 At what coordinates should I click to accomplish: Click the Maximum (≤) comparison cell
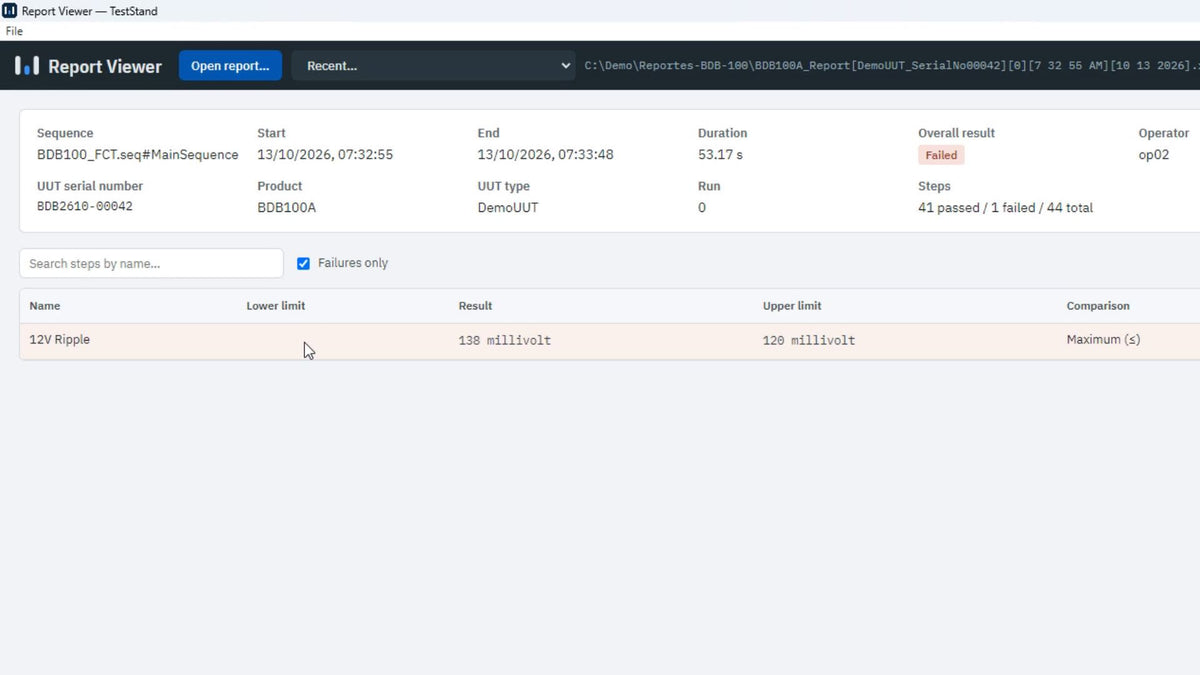coord(1103,340)
